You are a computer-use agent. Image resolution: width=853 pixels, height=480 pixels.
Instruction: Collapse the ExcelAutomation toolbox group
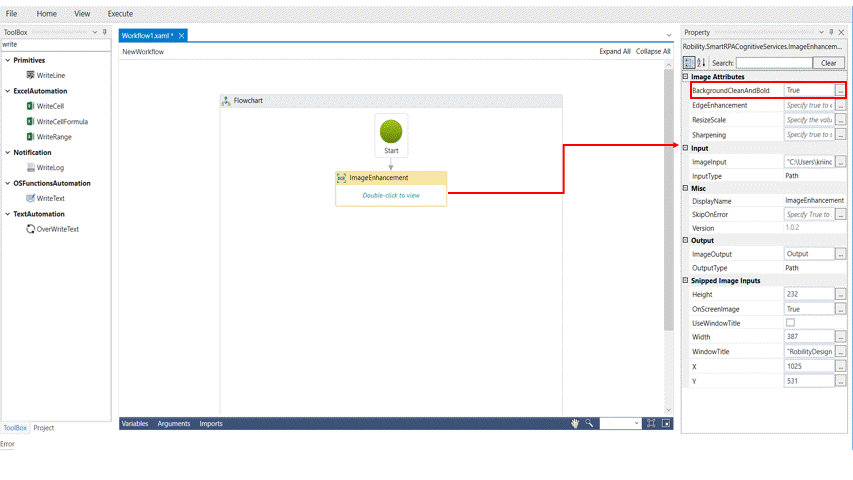pyautogui.click(x=7, y=91)
